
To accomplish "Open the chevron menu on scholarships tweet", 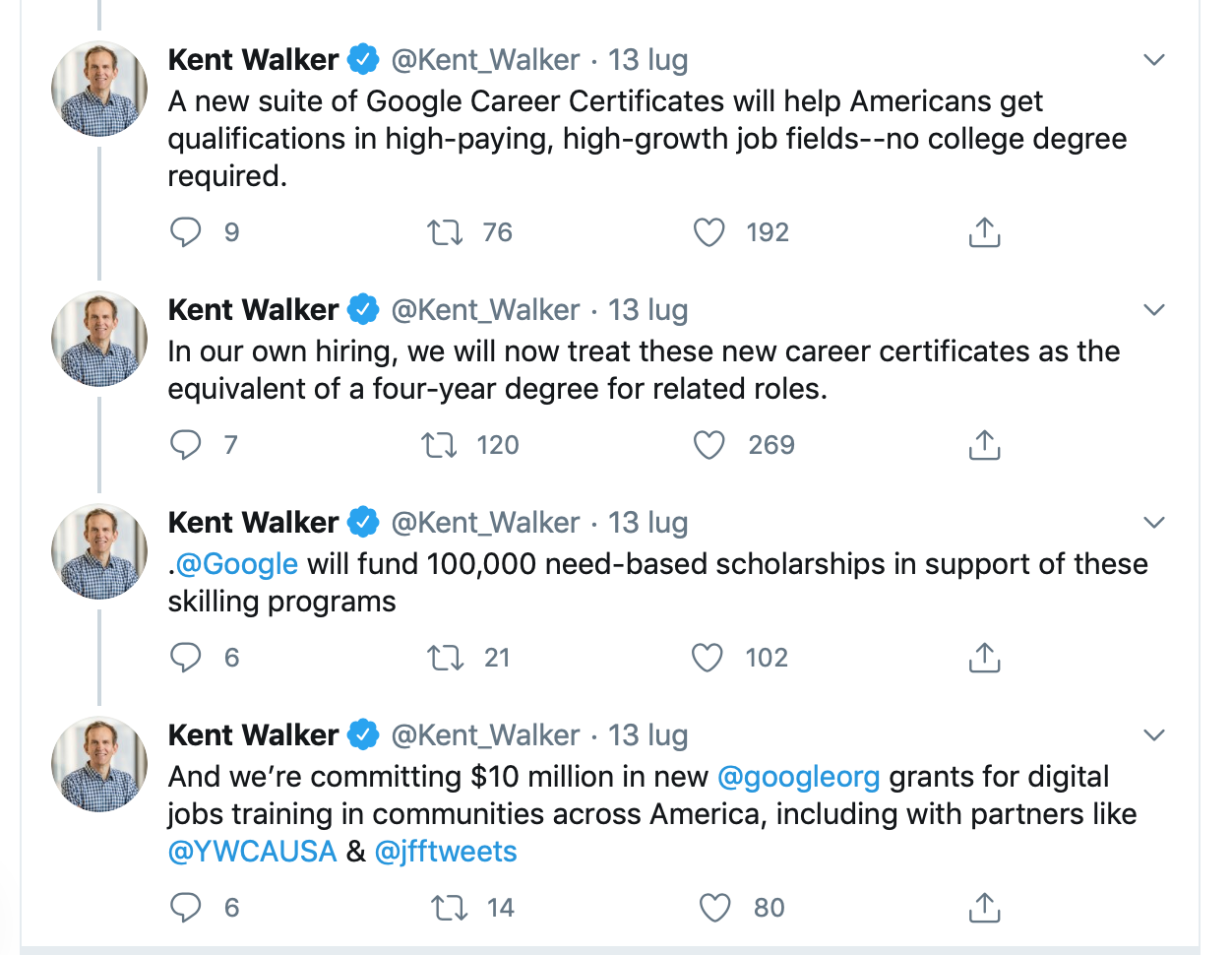I will tap(1154, 523).
